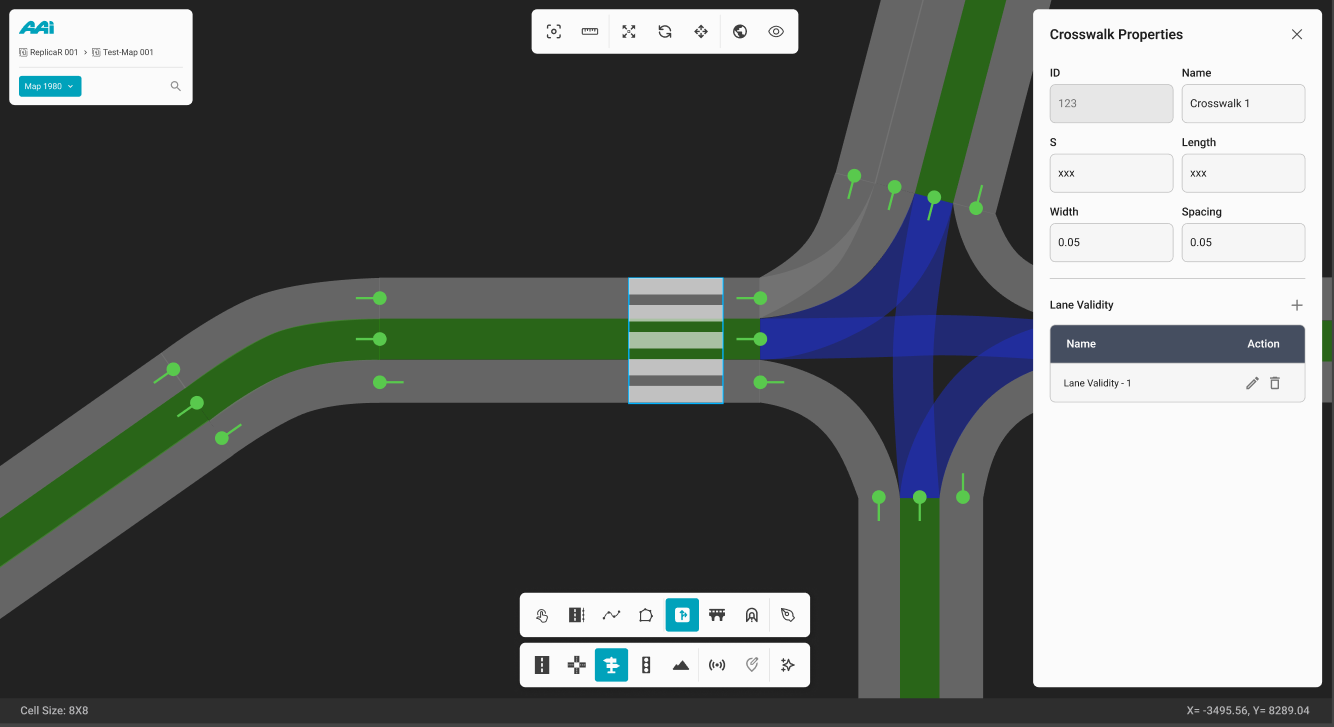Click the crosswalk on the road

pos(675,341)
